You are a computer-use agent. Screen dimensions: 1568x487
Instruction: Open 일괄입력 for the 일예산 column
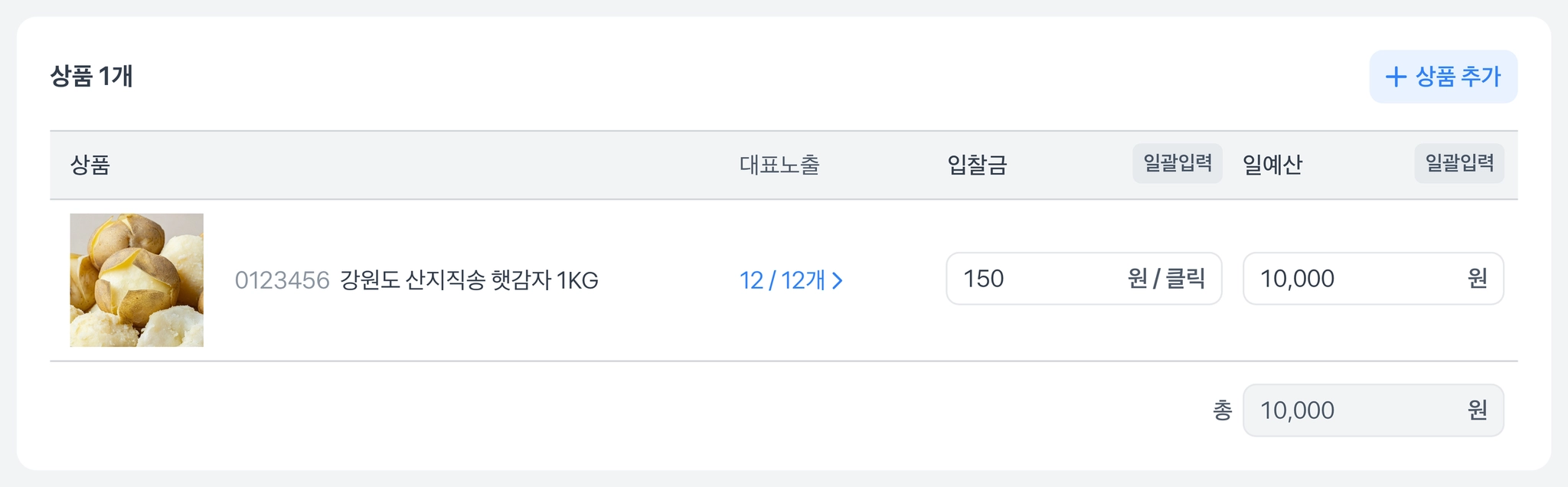click(1459, 163)
